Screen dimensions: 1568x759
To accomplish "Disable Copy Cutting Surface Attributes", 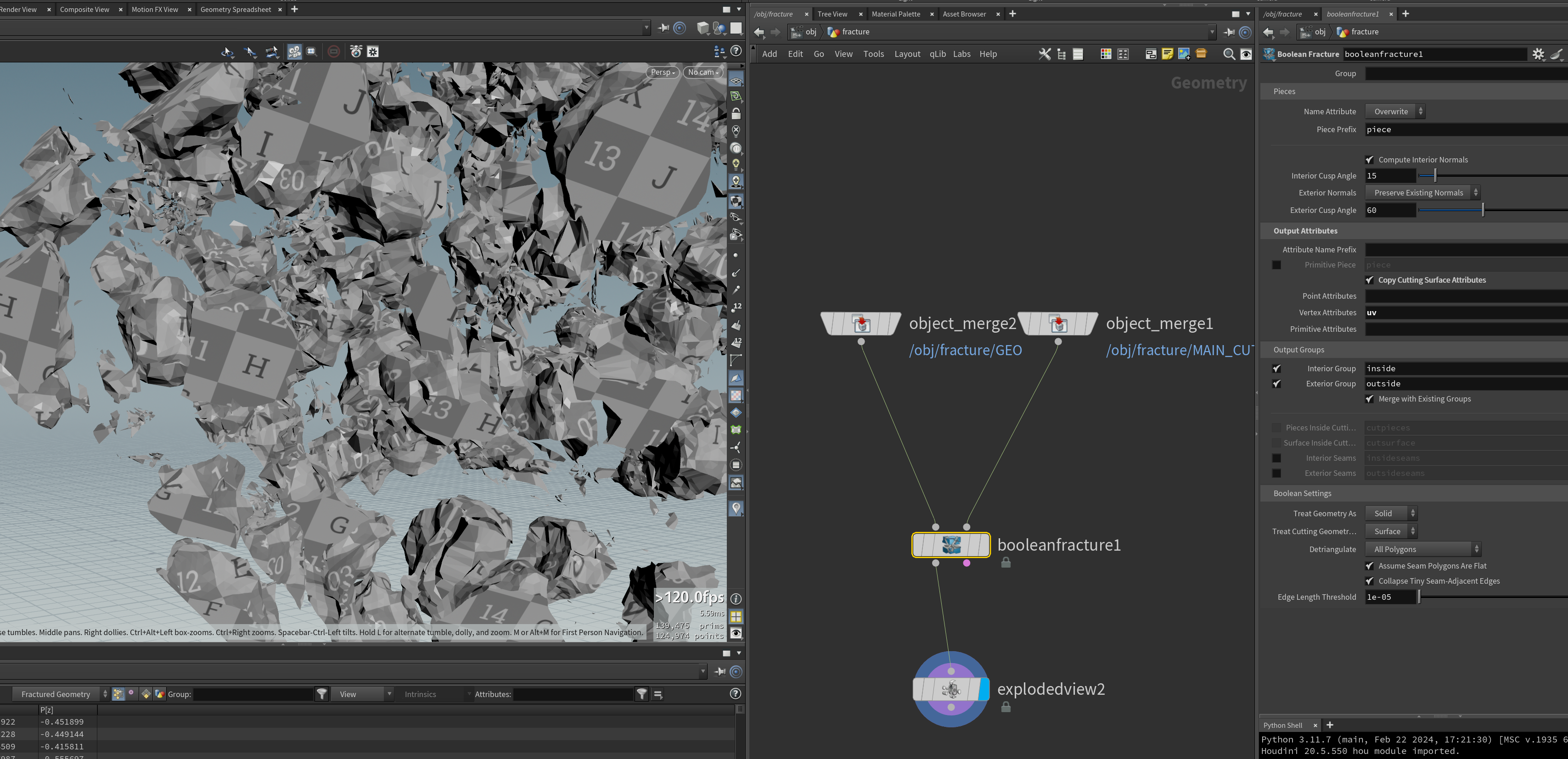I will tap(1370, 280).
